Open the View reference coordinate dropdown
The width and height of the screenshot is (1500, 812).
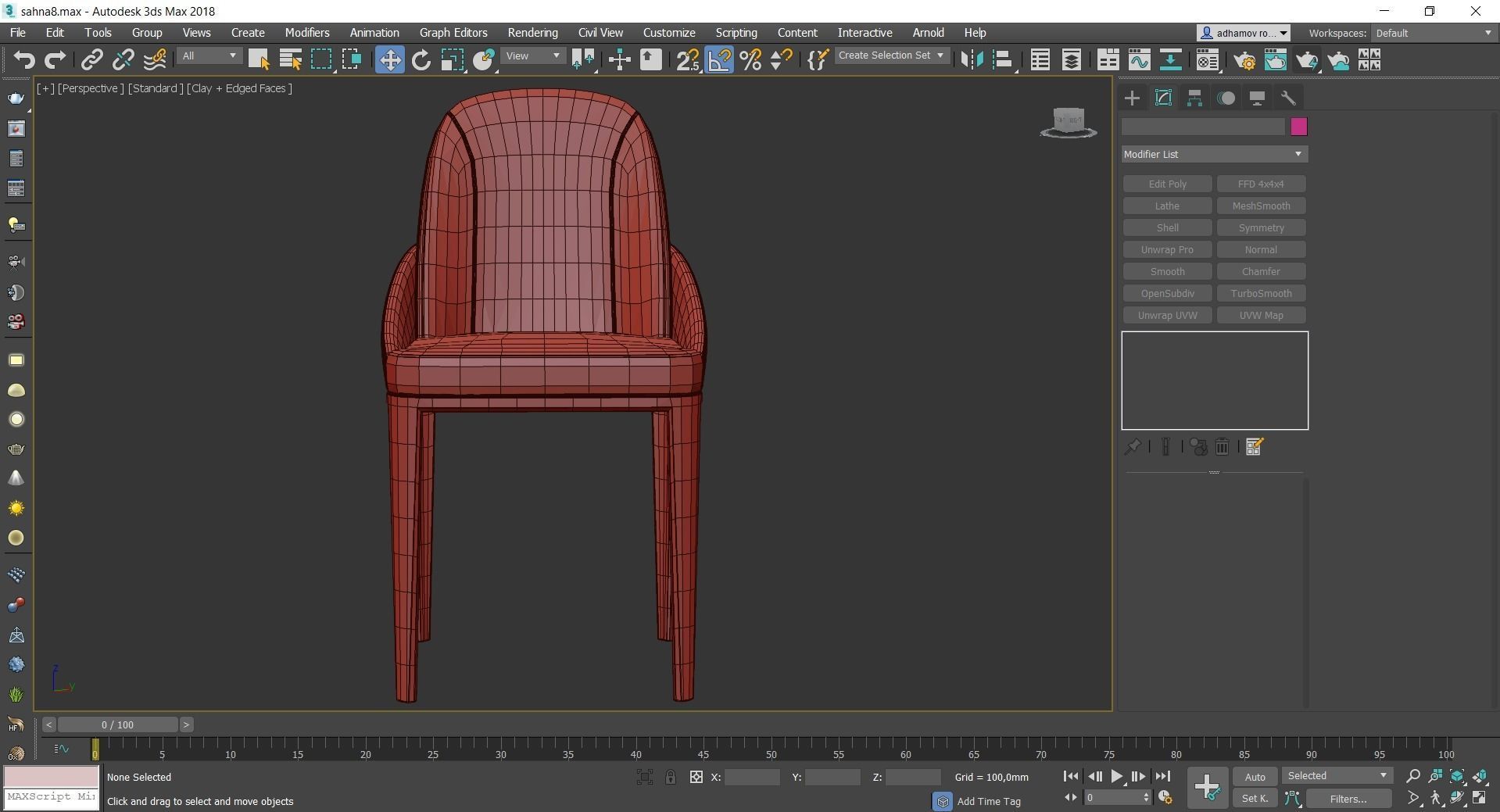coord(533,56)
